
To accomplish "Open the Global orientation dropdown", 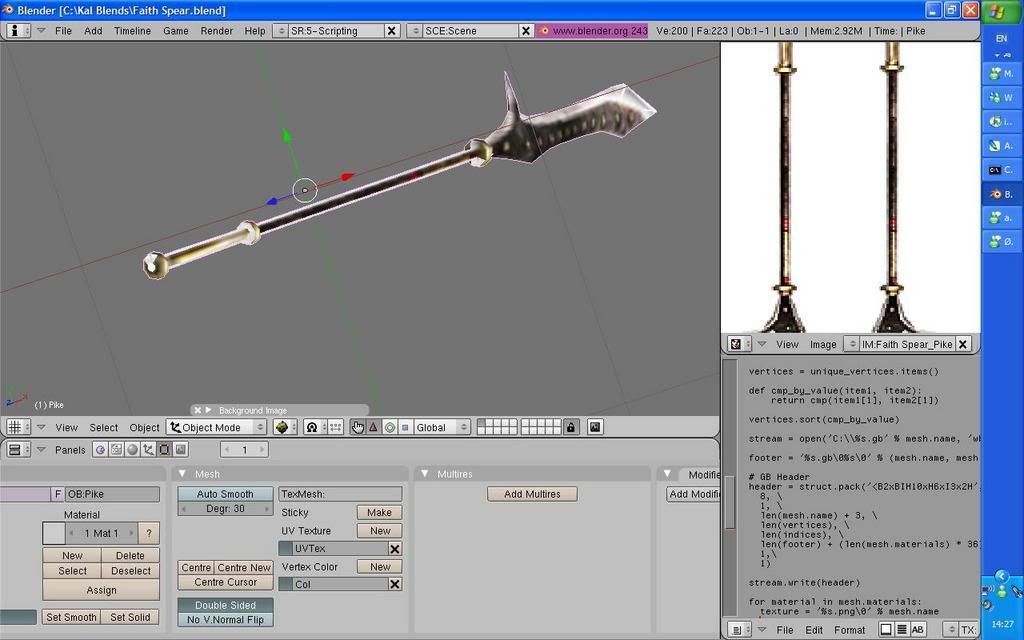I will pyautogui.click(x=440, y=427).
